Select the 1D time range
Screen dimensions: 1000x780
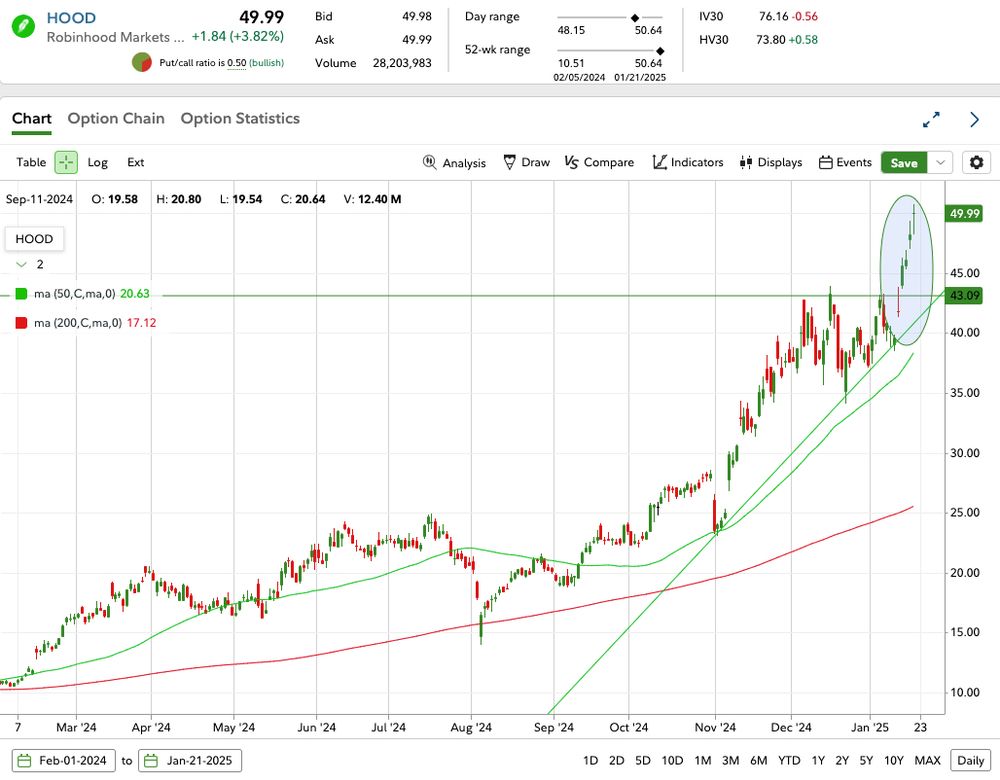pyautogui.click(x=591, y=761)
